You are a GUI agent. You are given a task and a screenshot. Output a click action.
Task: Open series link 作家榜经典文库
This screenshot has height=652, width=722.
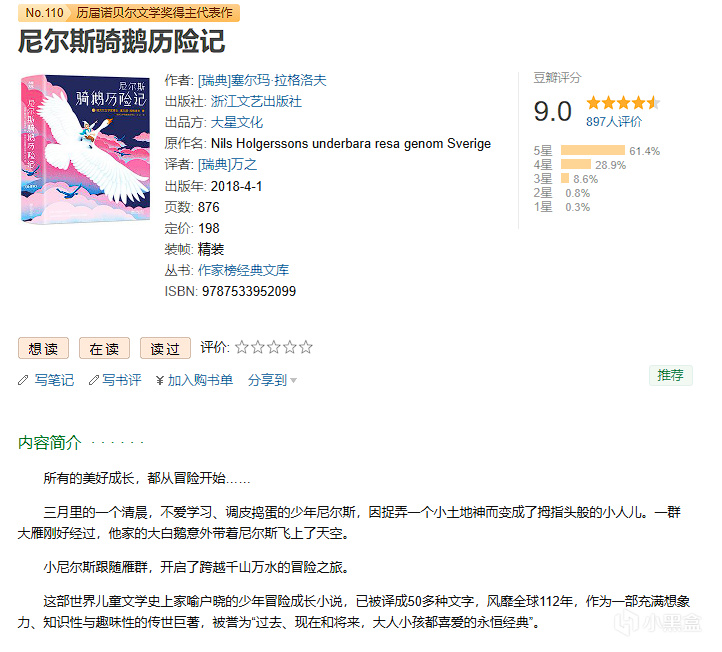click(243, 270)
